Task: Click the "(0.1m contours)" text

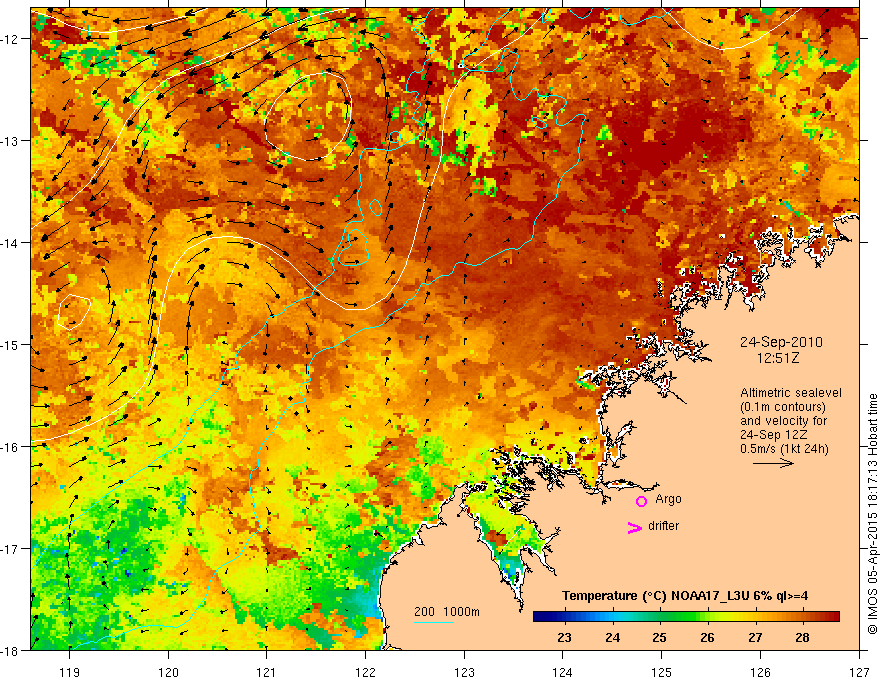Action: click(783, 407)
